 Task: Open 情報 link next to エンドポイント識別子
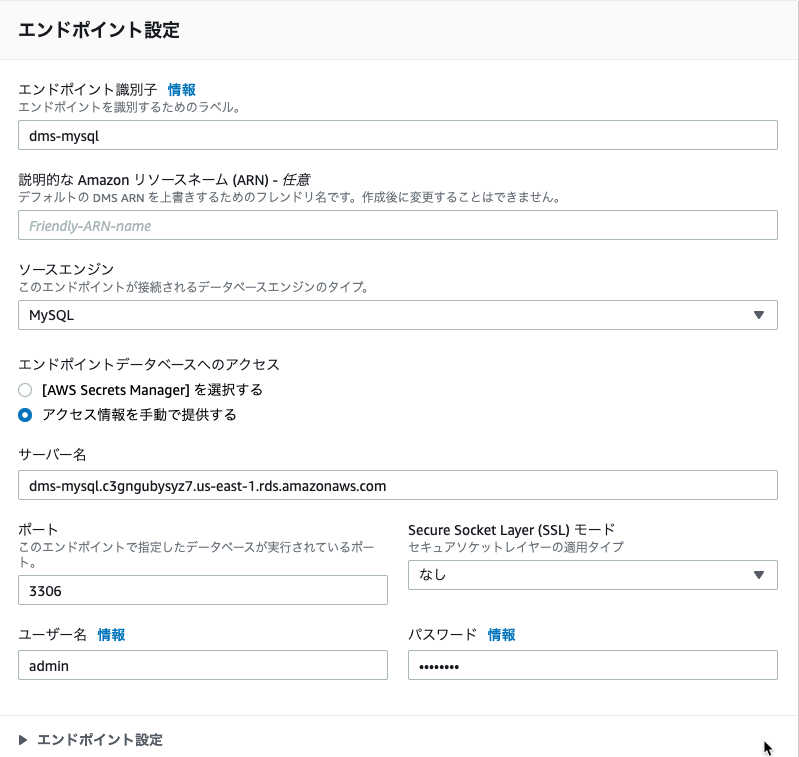coord(181,90)
